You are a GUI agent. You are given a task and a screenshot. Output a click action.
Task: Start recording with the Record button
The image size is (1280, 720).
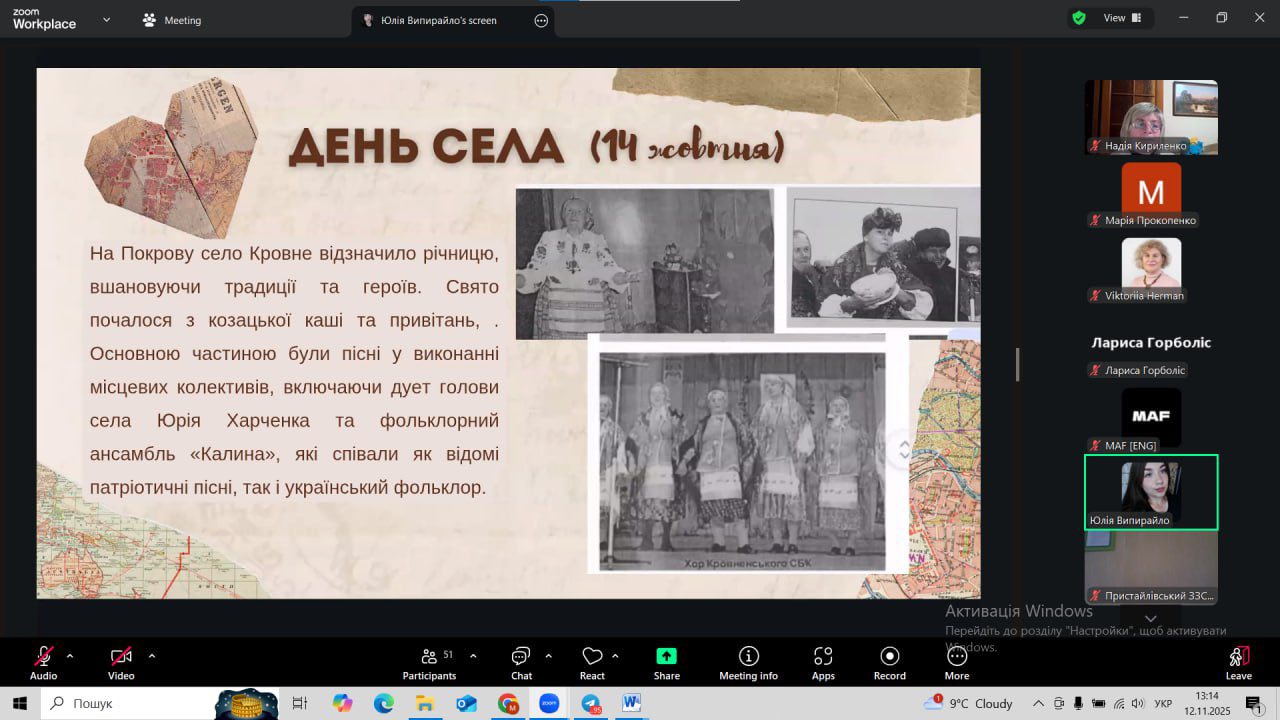click(889, 662)
